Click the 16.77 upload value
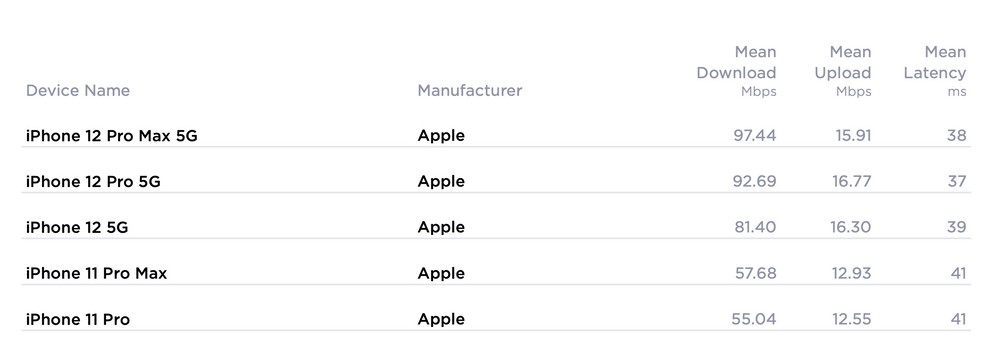The height and width of the screenshot is (363, 1000). 851,181
